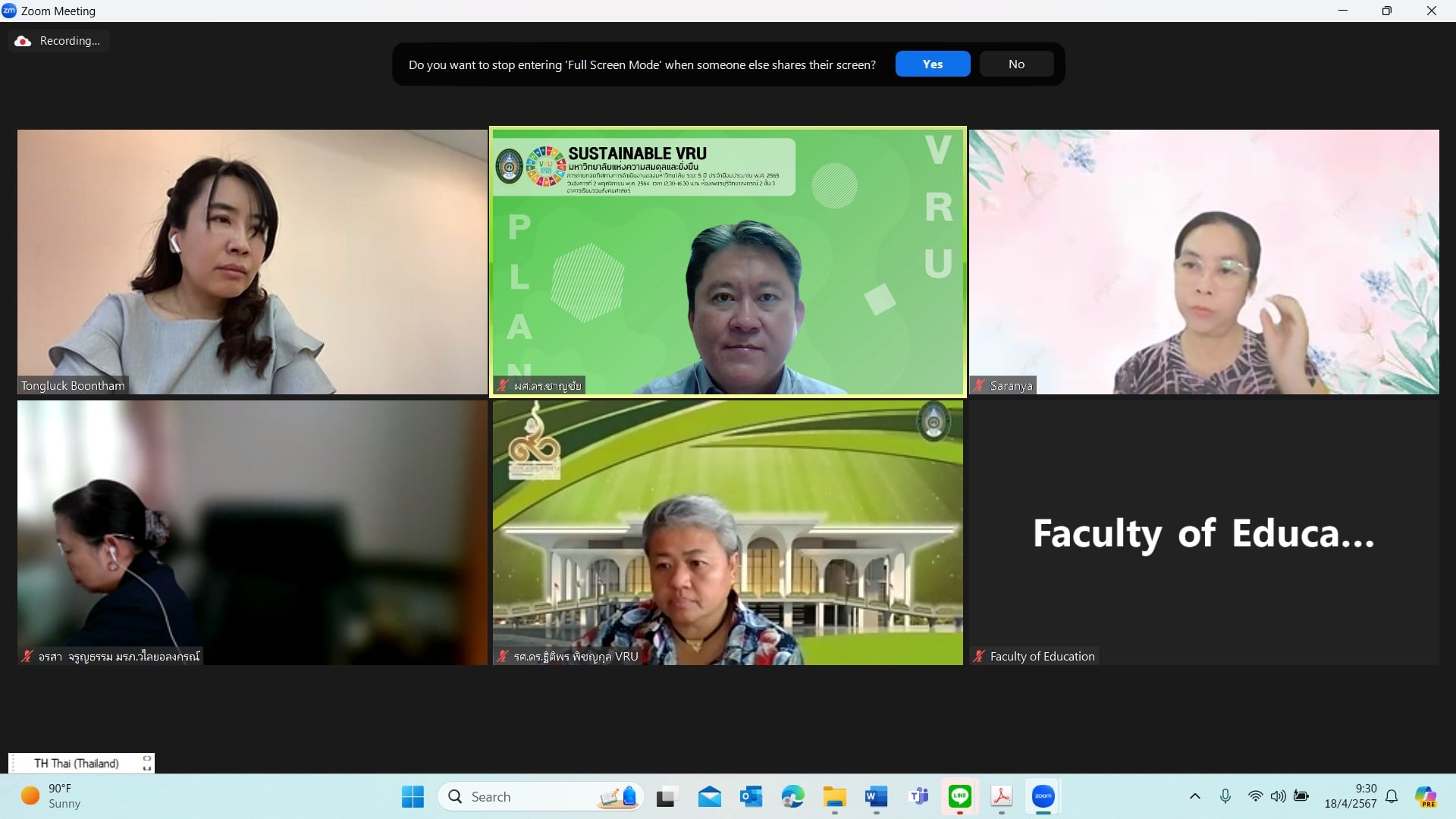
Task: Click the muted mic icon on Faculty of Education
Action: click(x=979, y=657)
